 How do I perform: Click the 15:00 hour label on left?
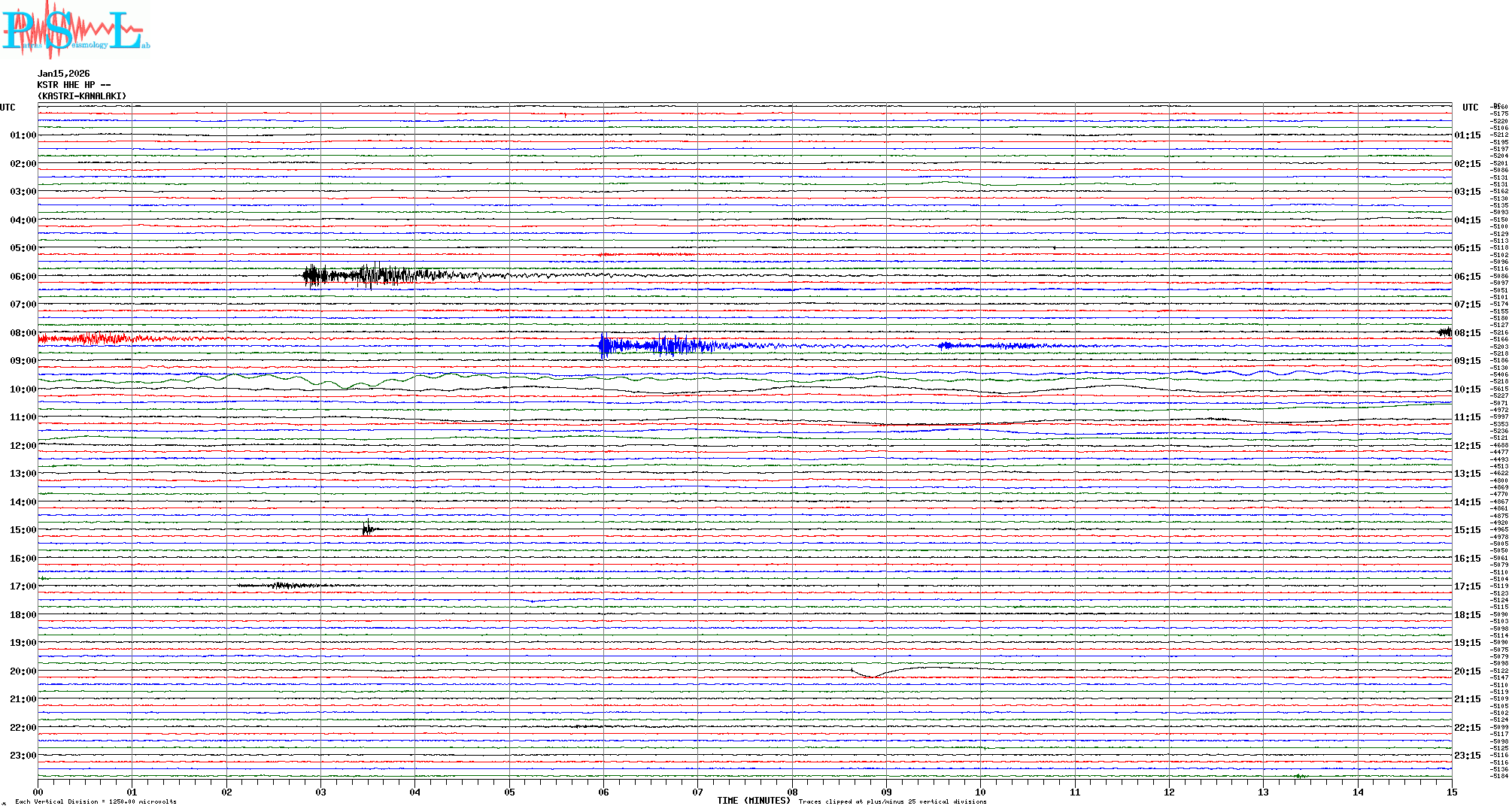tap(23, 530)
